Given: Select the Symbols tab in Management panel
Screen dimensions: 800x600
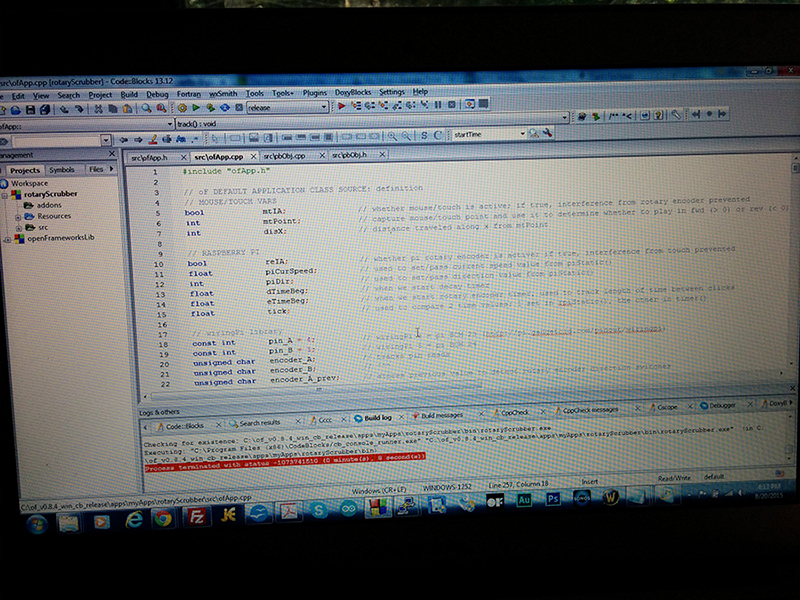Looking at the screenshot, I should coord(61,170).
